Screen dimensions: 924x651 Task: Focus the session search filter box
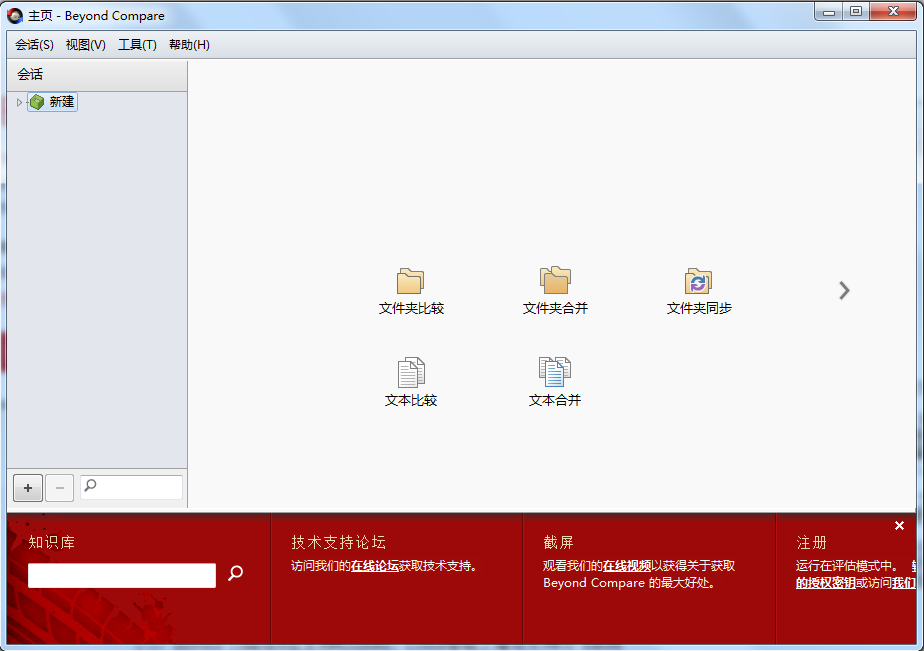(131, 487)
